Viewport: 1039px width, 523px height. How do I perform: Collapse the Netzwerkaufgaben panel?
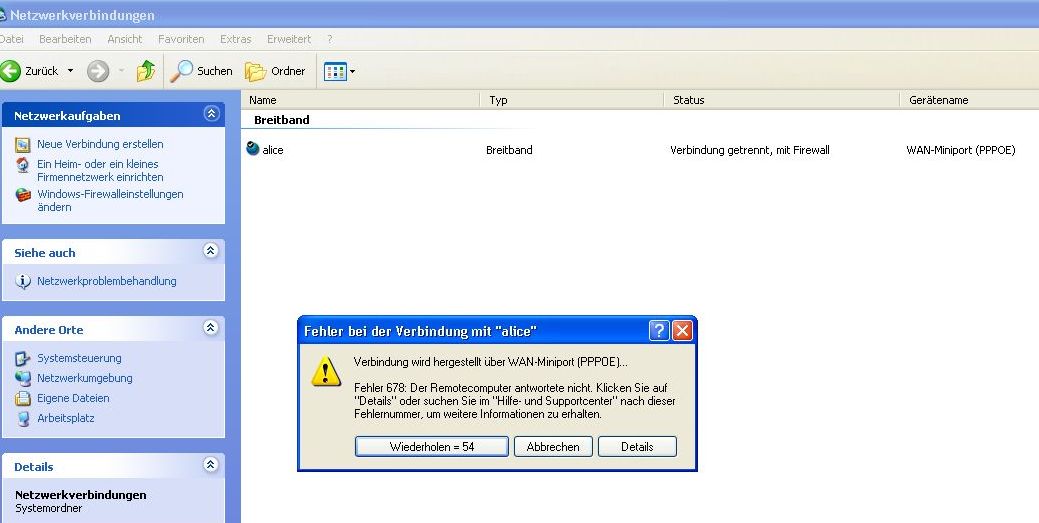(x=210, y=115)
